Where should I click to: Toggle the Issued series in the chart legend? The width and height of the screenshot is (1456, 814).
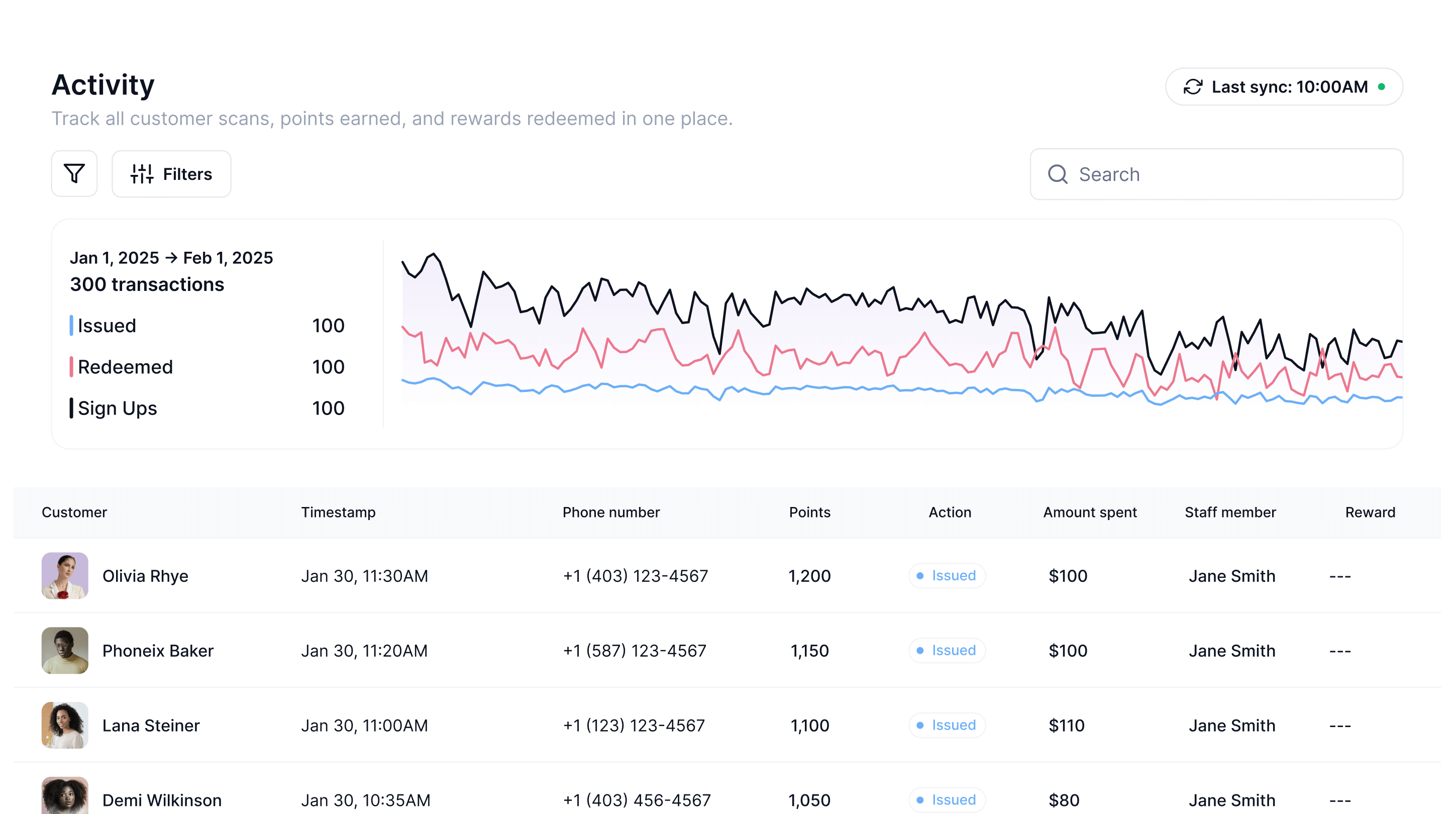(x=107, y=326)
